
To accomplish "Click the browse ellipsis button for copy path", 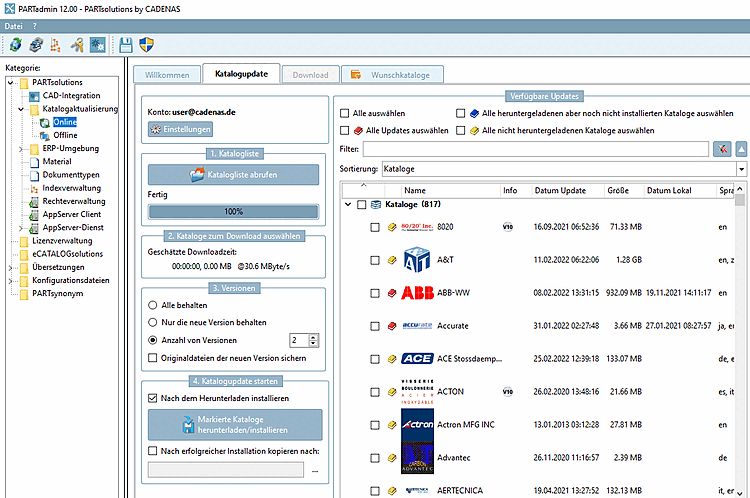I will point(315,471).
